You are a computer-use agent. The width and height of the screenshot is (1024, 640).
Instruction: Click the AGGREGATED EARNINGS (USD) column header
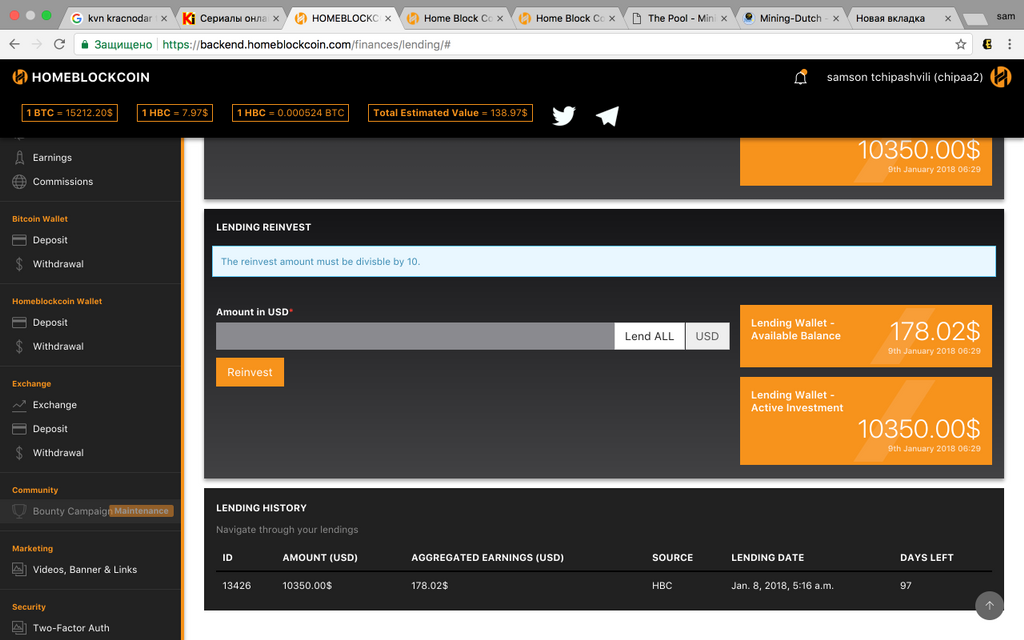tap(487, 557)
